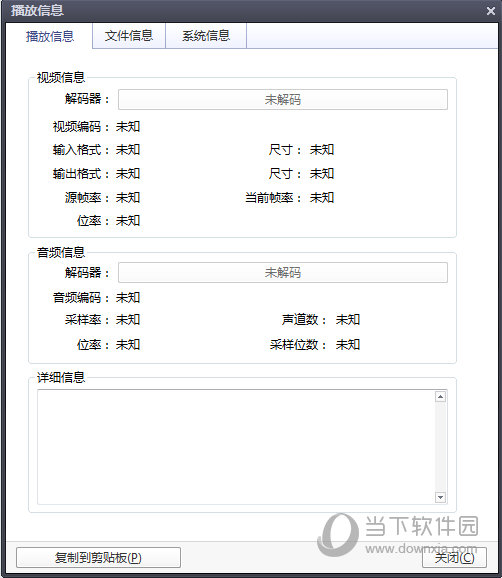This screenshot has height=578, width=502.
Task: Click the 详细信息 group label
Action: point(61,377)
